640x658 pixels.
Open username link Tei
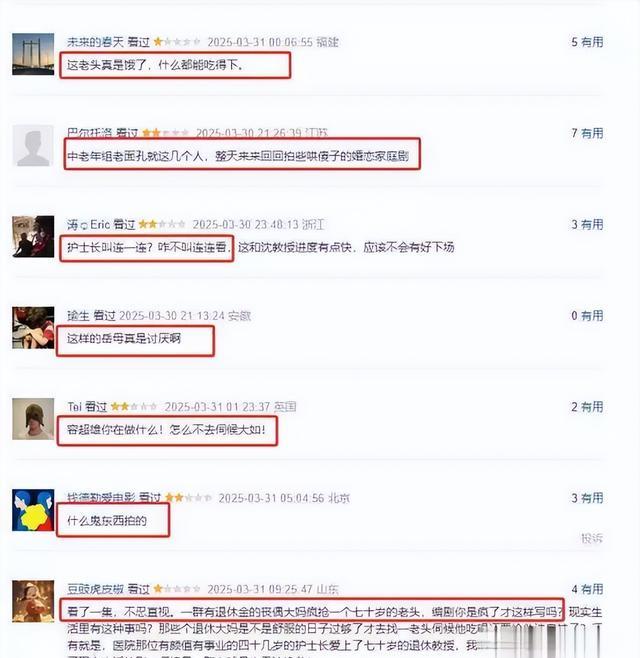pyautogui.click(x=74, y=407)
